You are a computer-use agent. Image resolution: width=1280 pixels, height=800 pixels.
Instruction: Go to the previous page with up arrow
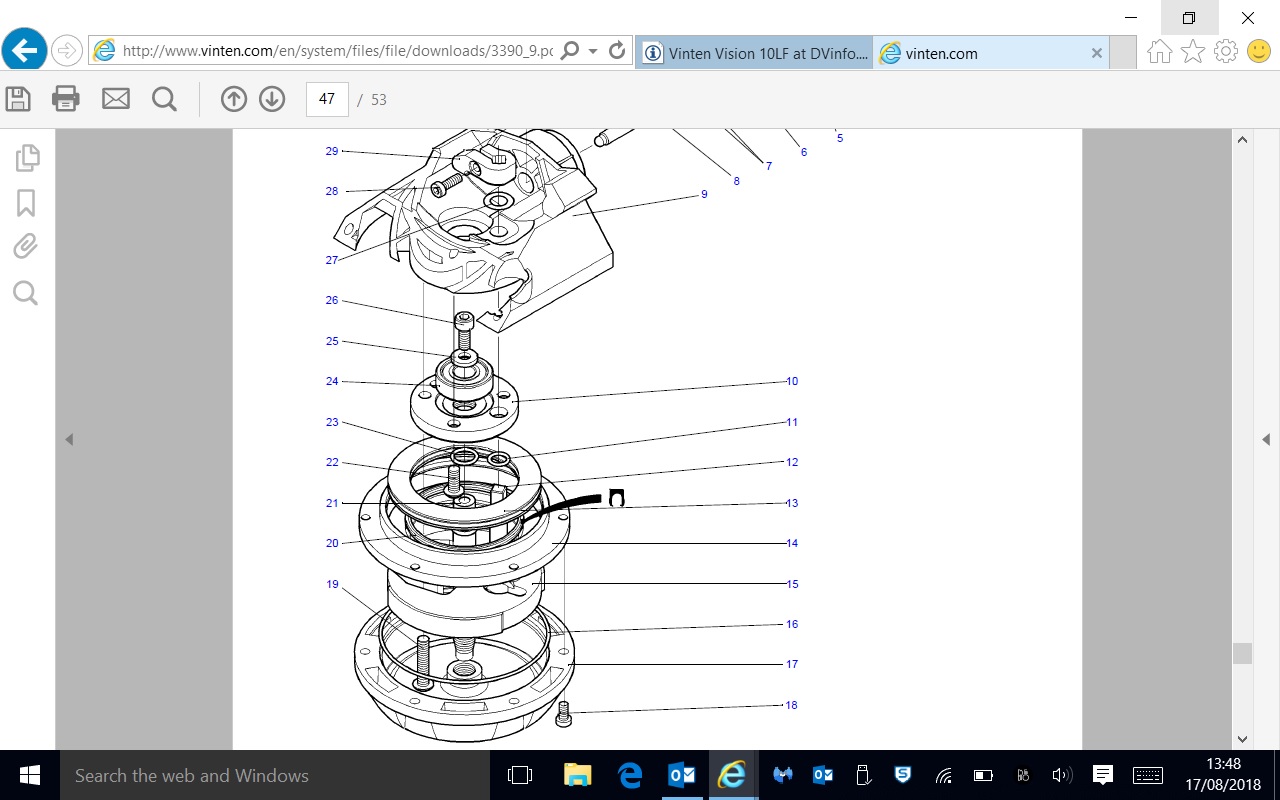click(234, 99)
